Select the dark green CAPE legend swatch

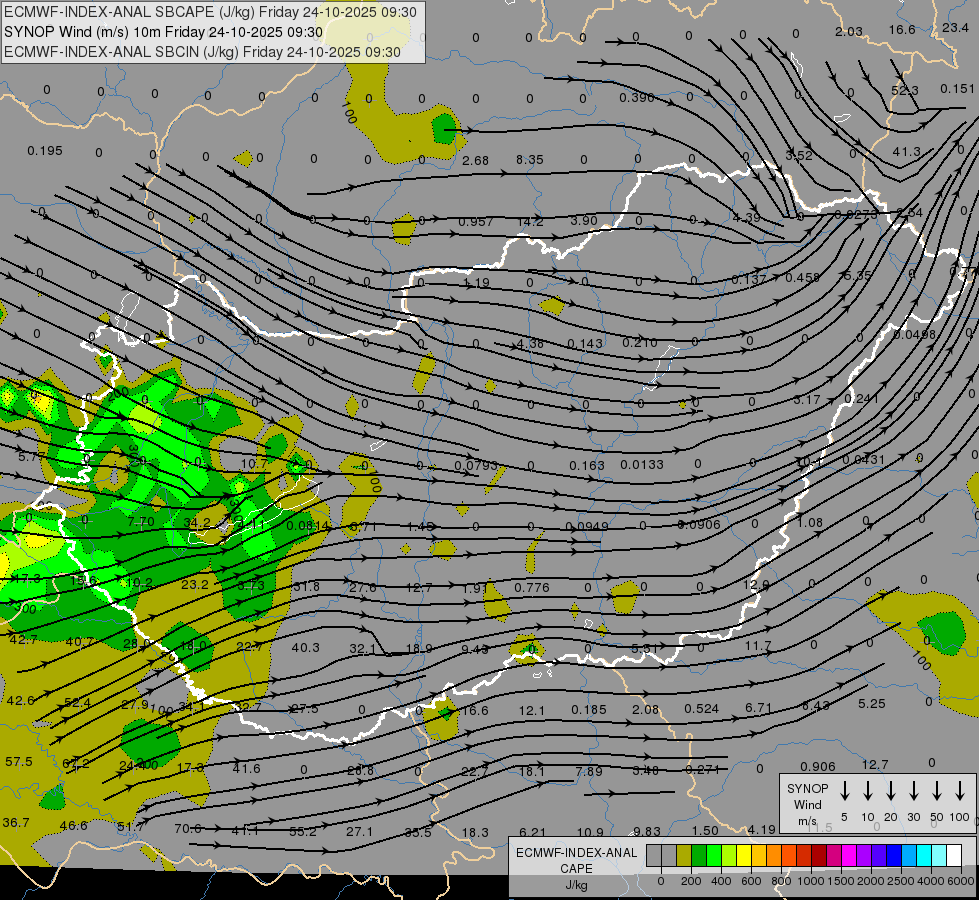click(x=699, y=856)
